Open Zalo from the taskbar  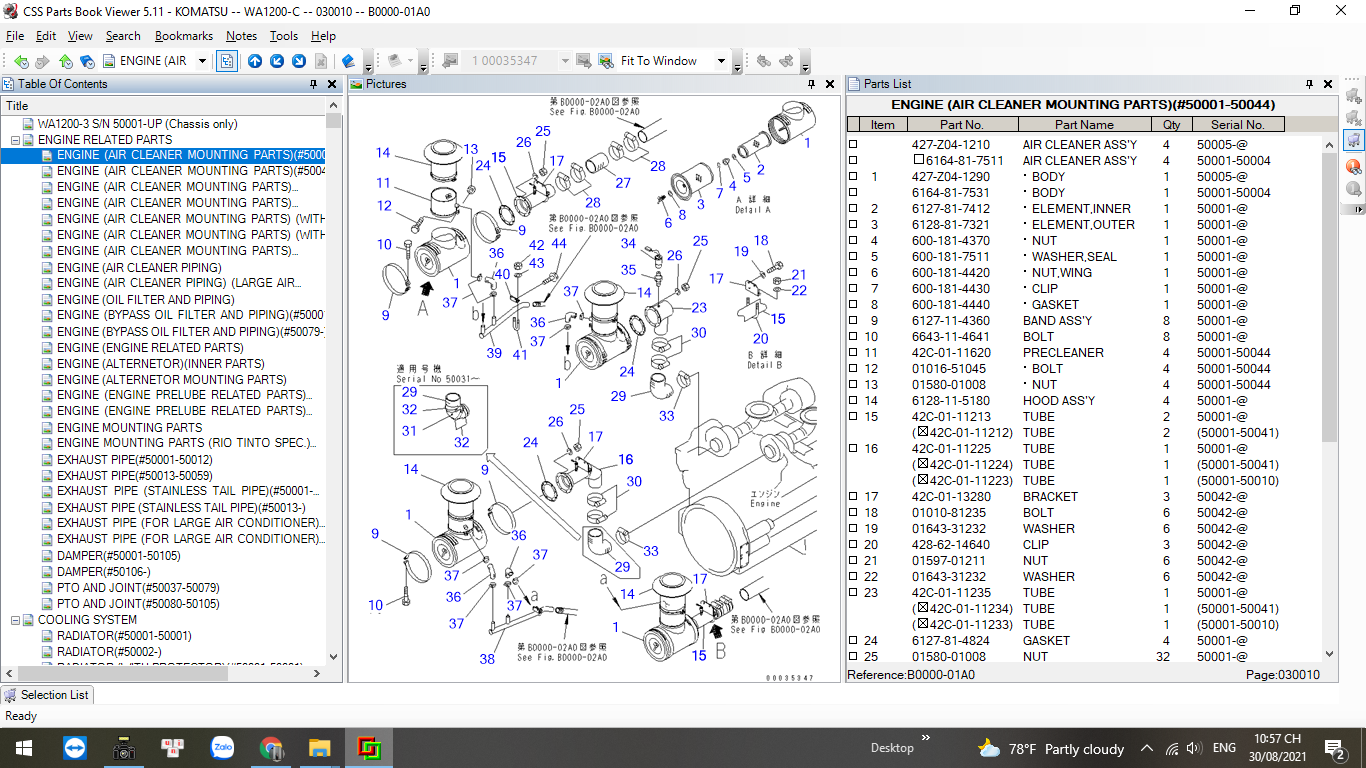[222, 748]
